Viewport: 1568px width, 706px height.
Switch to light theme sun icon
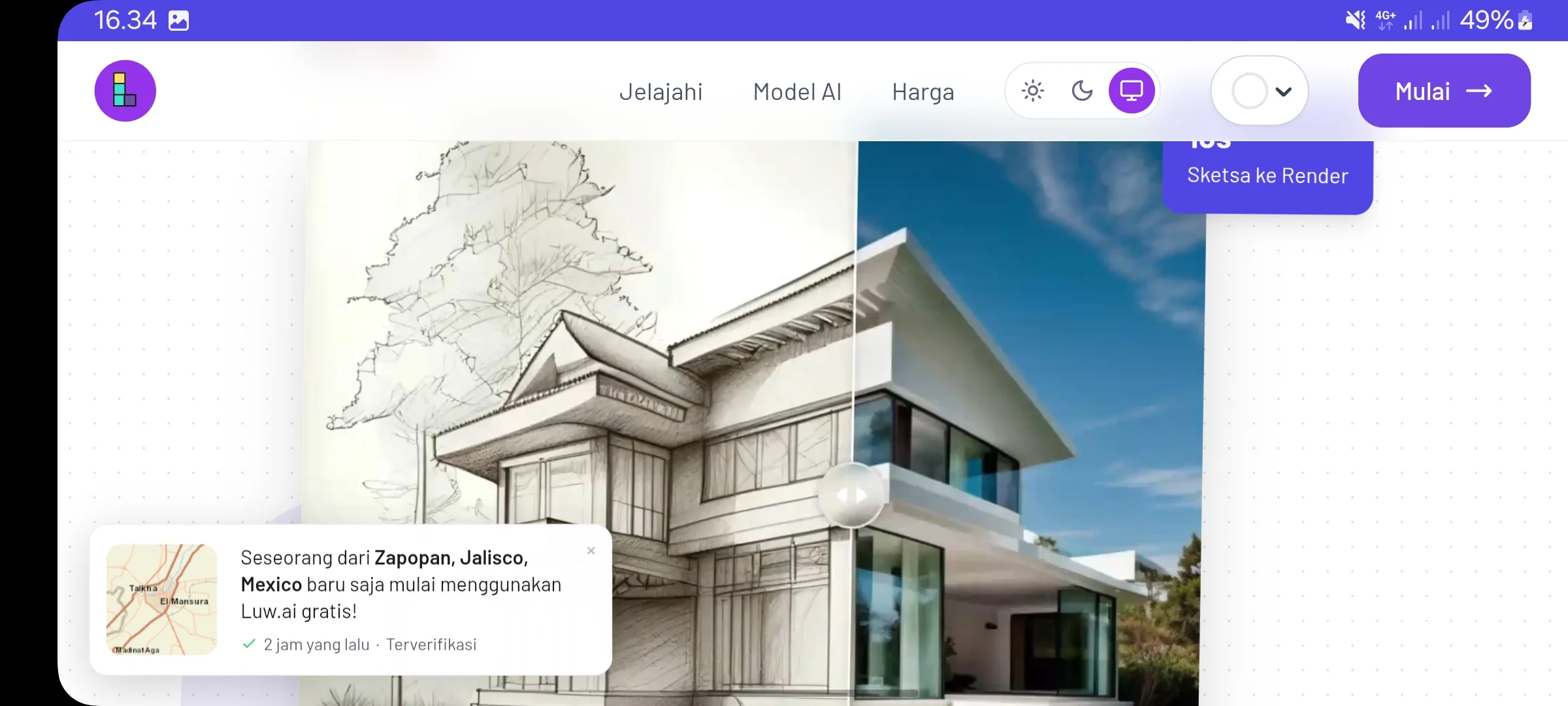coord(1032,91)
